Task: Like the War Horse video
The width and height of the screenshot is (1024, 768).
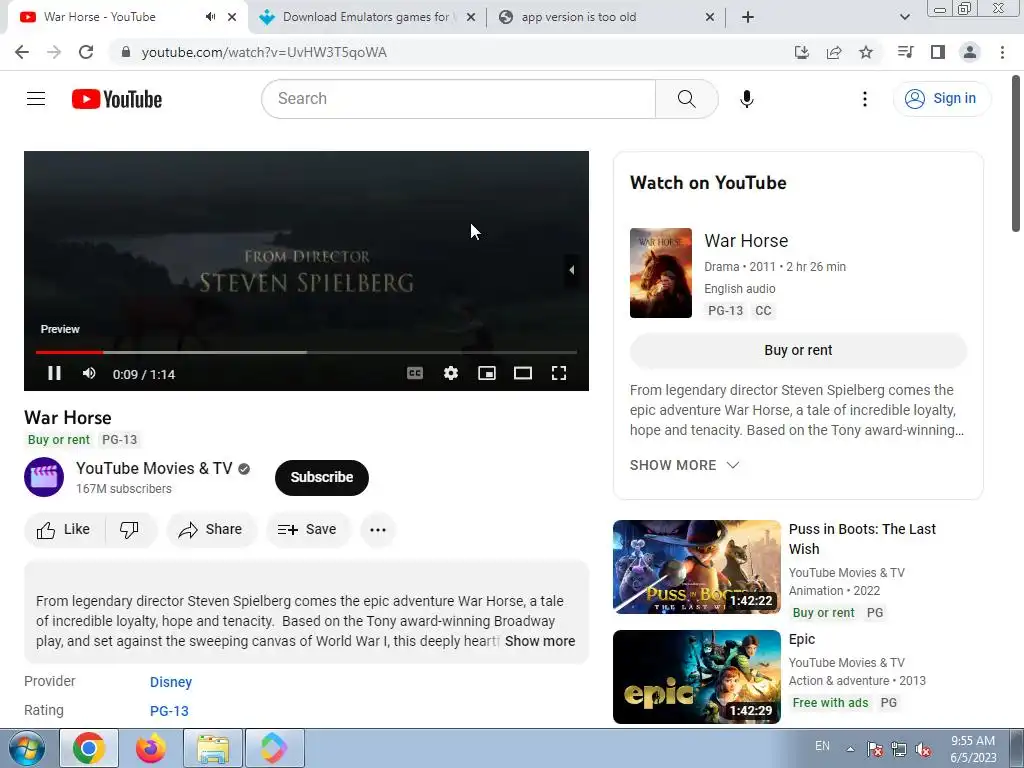Action: (64, 529)
